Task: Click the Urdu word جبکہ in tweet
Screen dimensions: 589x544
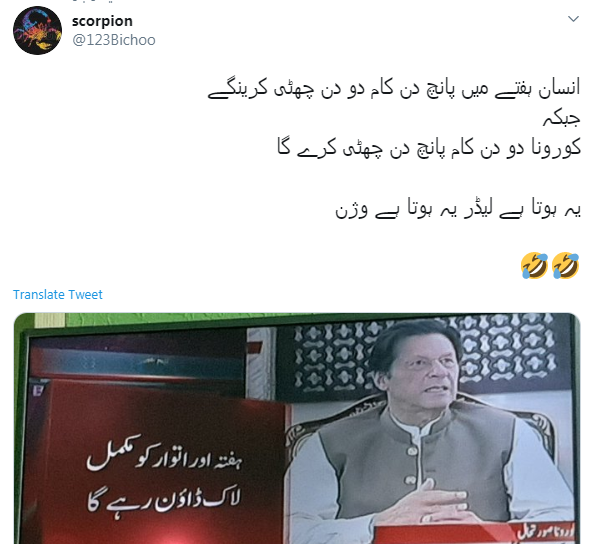Action: click(562, 119)
